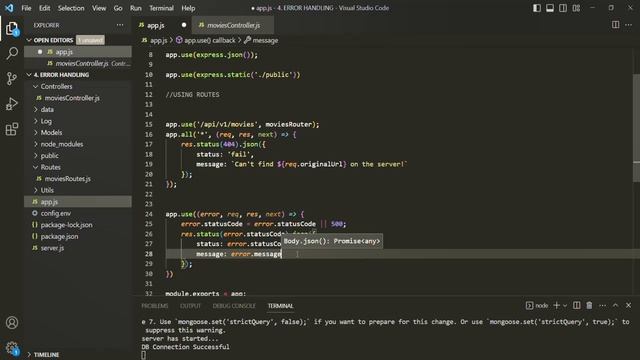640x360 pixels.
Task: Open editor more actions ellipsis
Action: click(x=628, y=25)
